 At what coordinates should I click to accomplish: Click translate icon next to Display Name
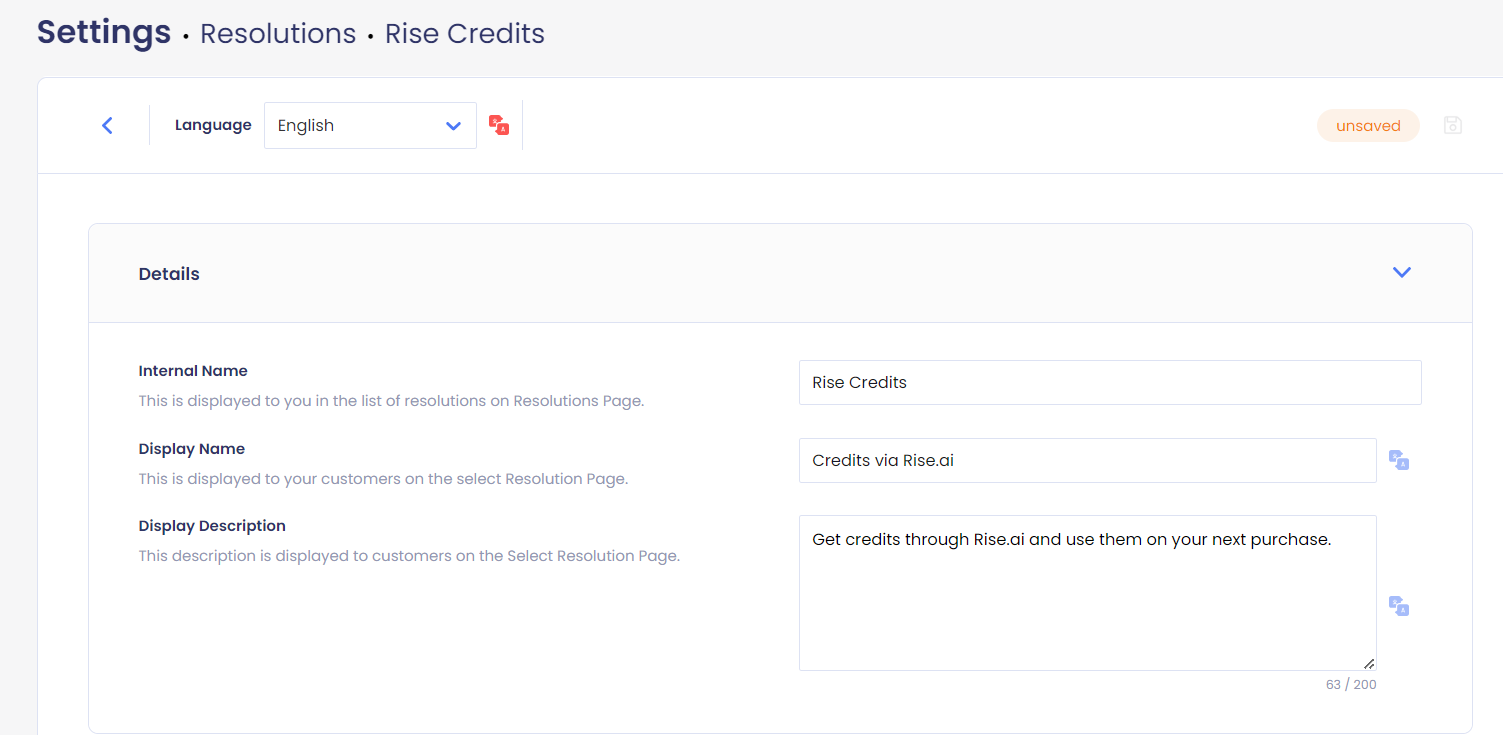pos(1399,460)
